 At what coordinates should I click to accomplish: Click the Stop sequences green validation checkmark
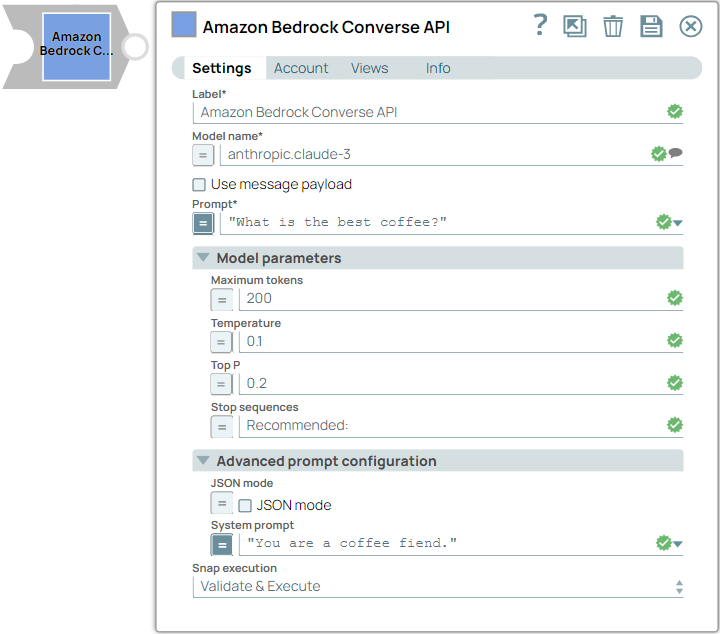click(x=675, y=425)
